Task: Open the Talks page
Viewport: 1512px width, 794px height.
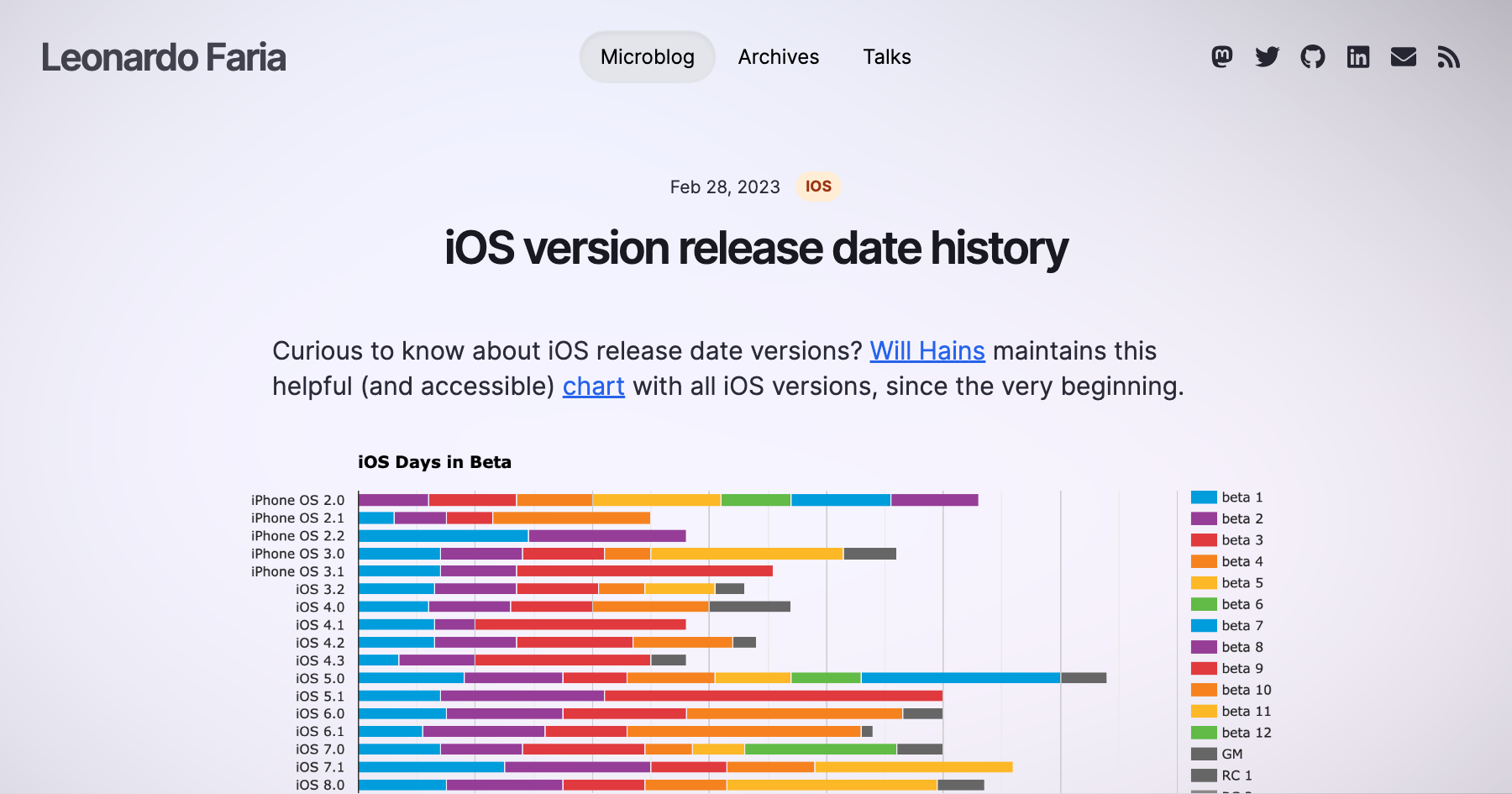Action: (886, 56)
